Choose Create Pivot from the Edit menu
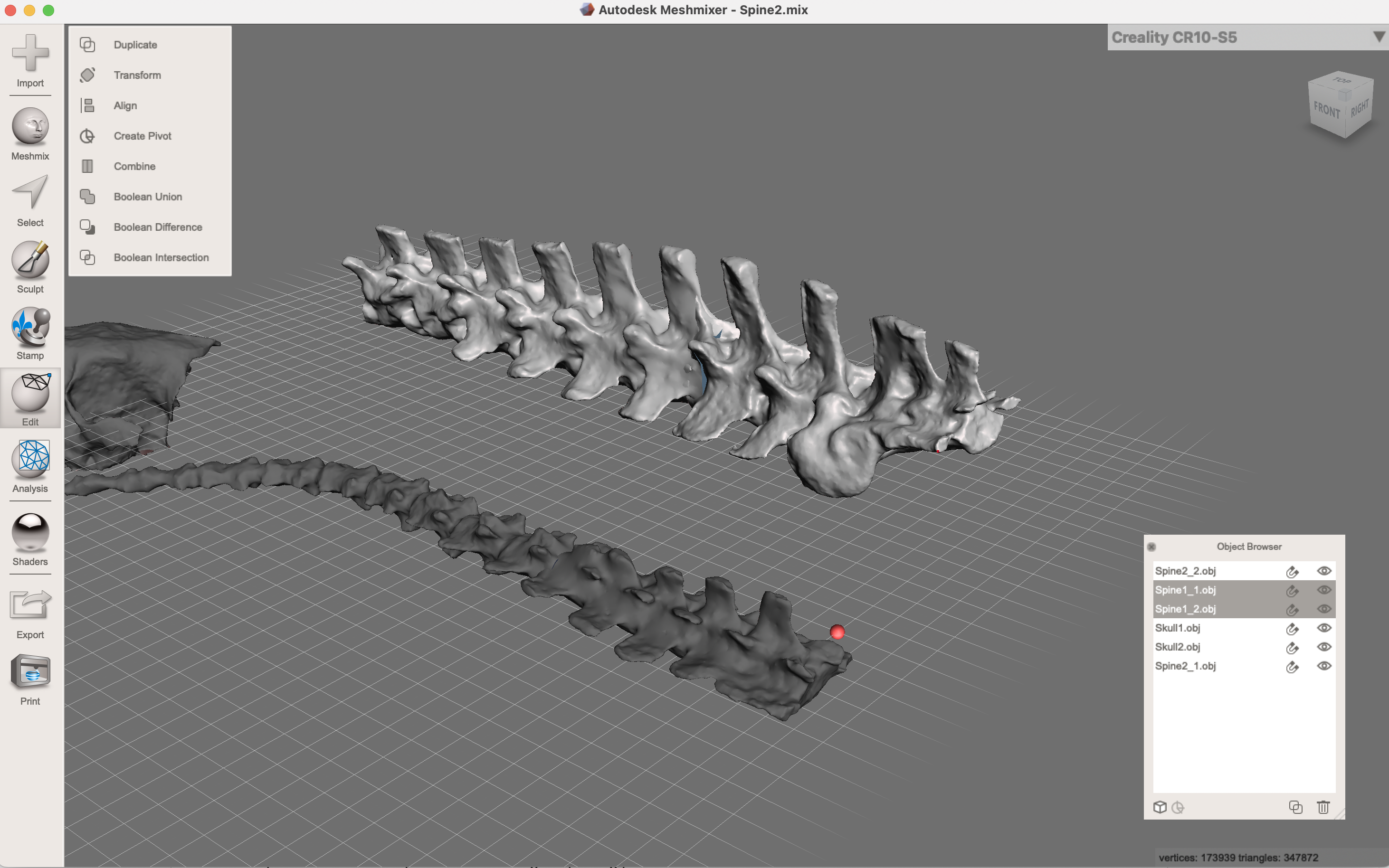The image size is (1389, 868). point(143,136)
